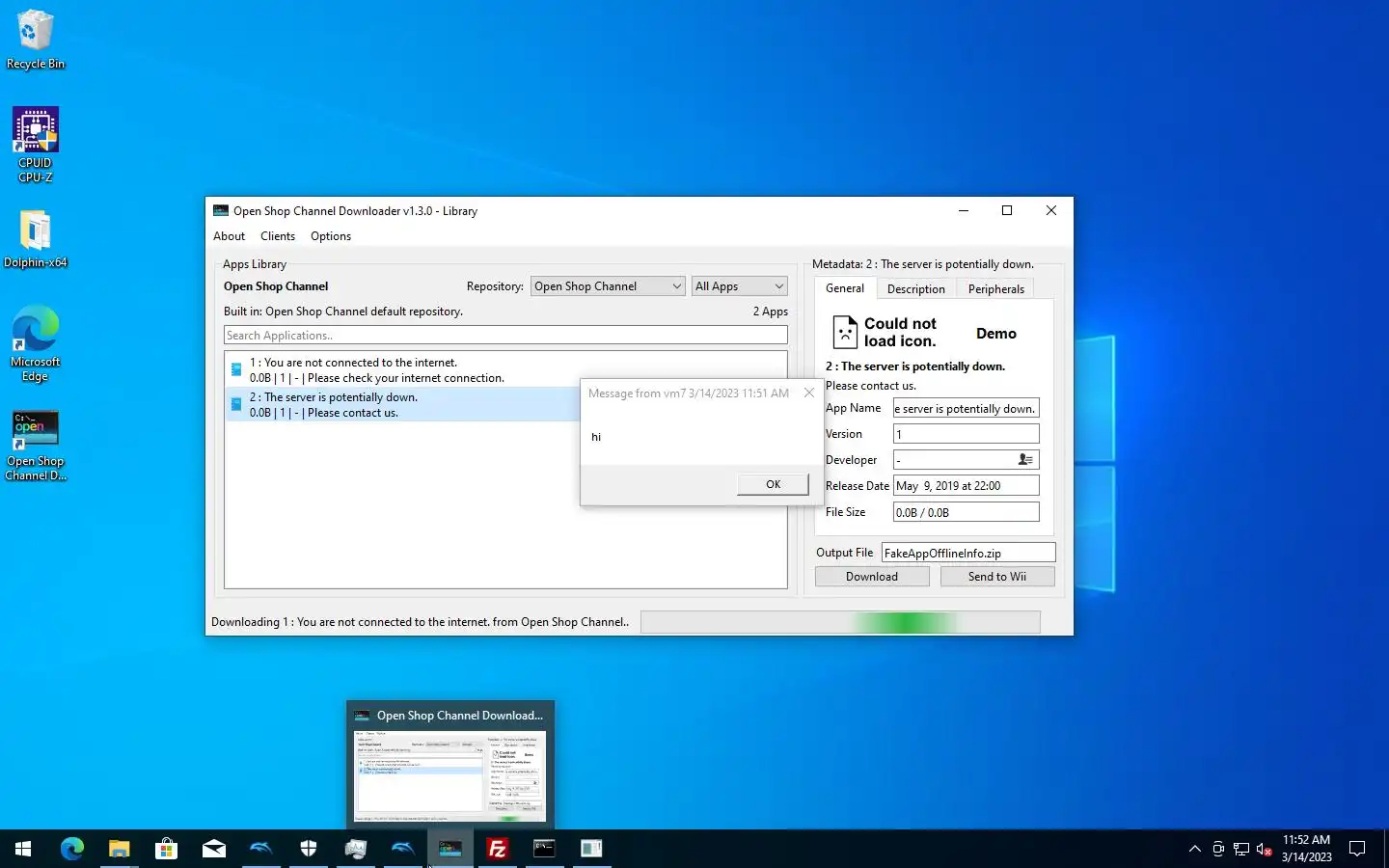
Task: Click the taskbar clock showing 11:52 AM
Action: (x=1306, y=849)
